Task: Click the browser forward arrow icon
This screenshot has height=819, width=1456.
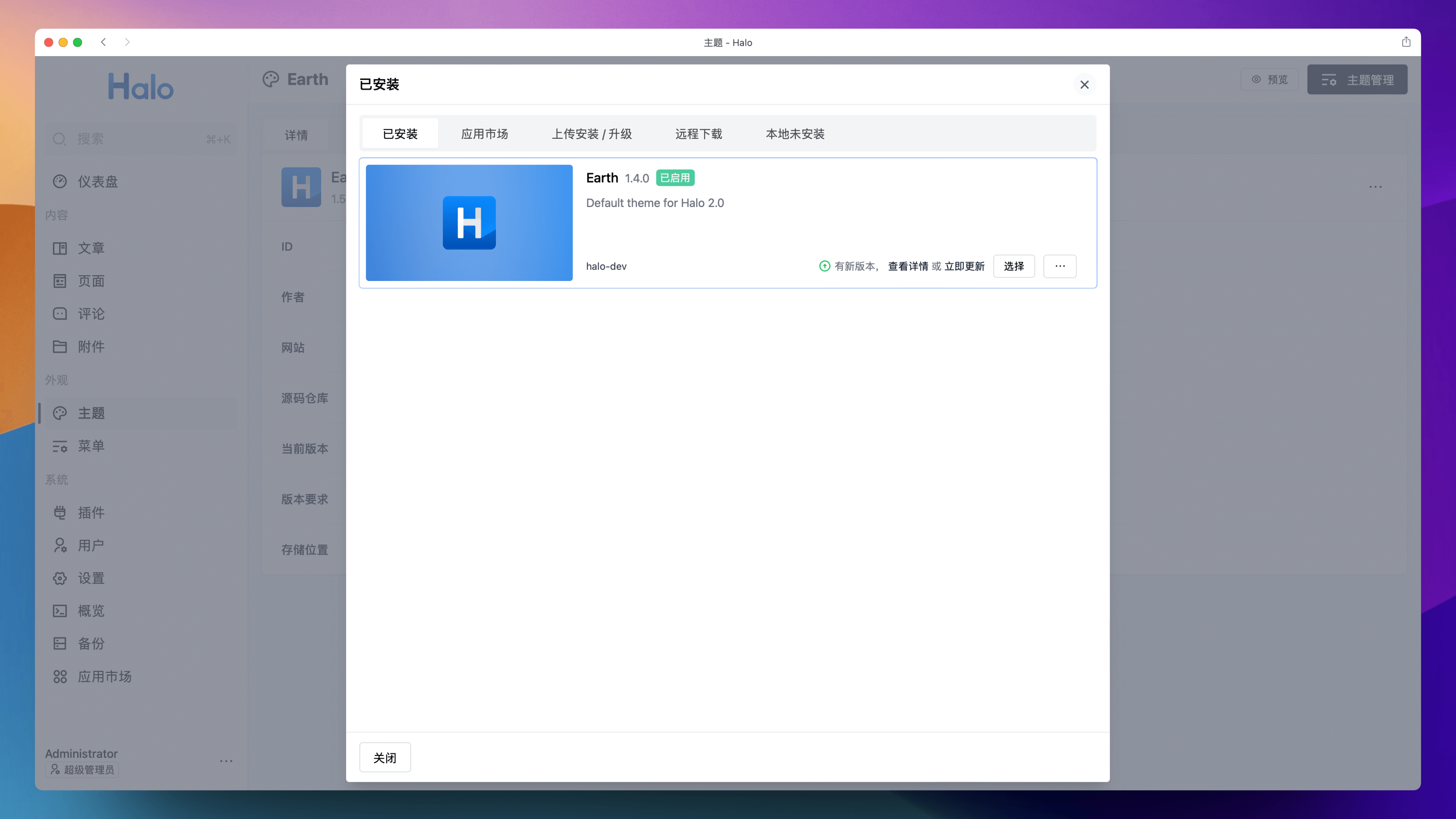Action: (x=127, y=42)
